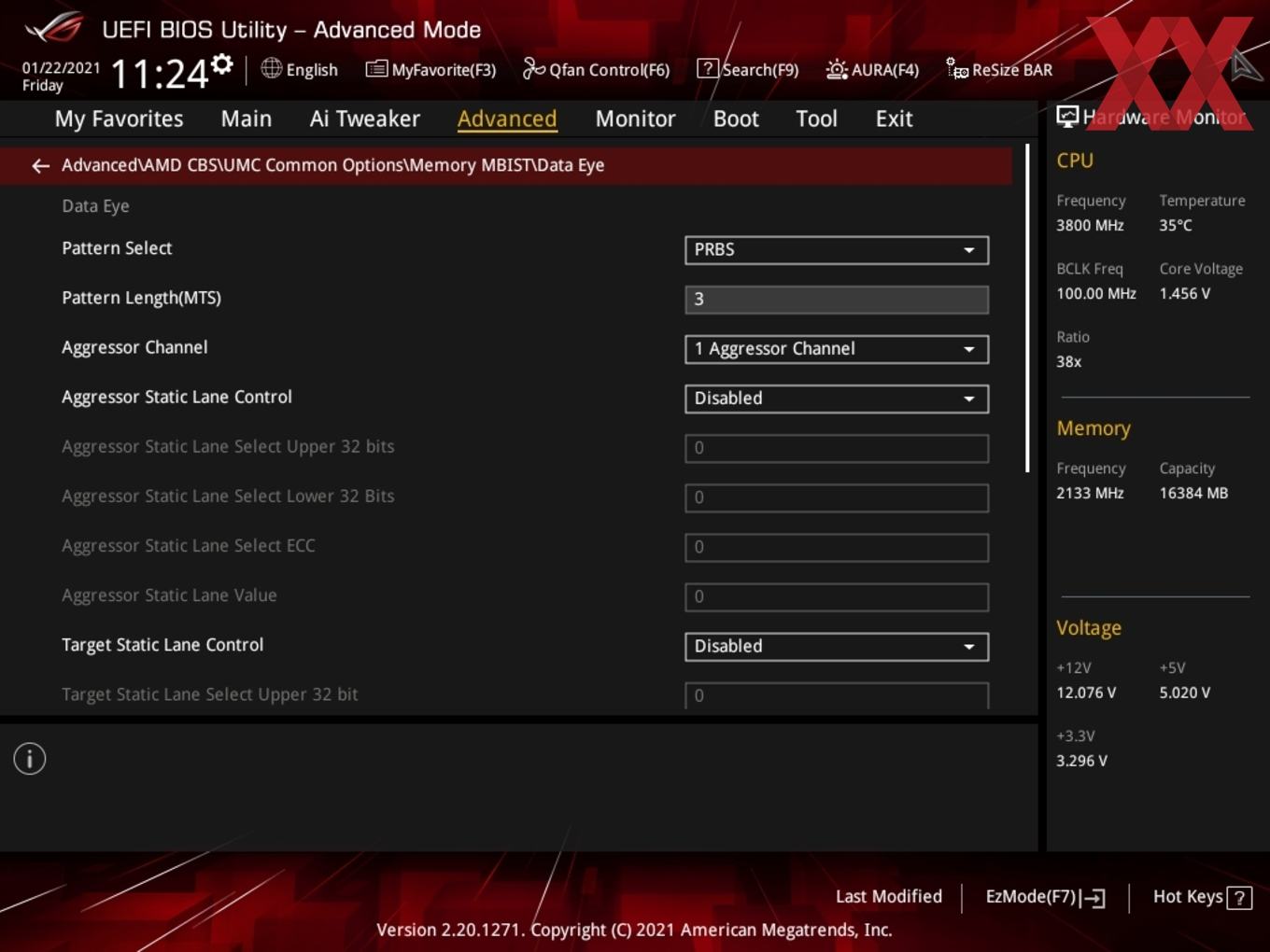Click the Hot Keys question mark icon

(1239, 898)
